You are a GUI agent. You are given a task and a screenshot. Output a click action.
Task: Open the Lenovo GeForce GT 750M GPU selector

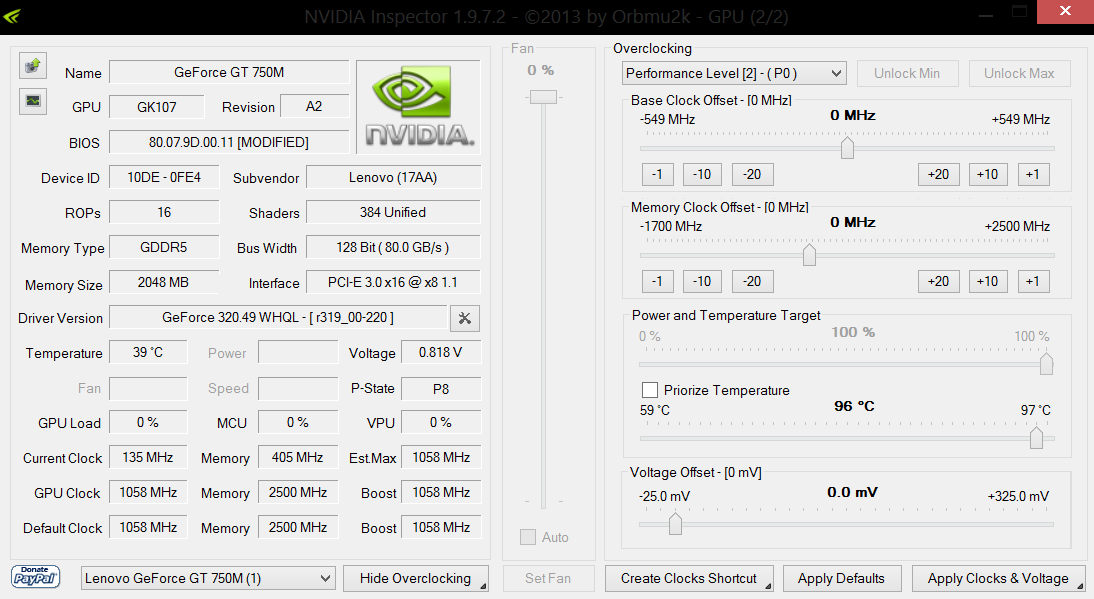(208, 578)
